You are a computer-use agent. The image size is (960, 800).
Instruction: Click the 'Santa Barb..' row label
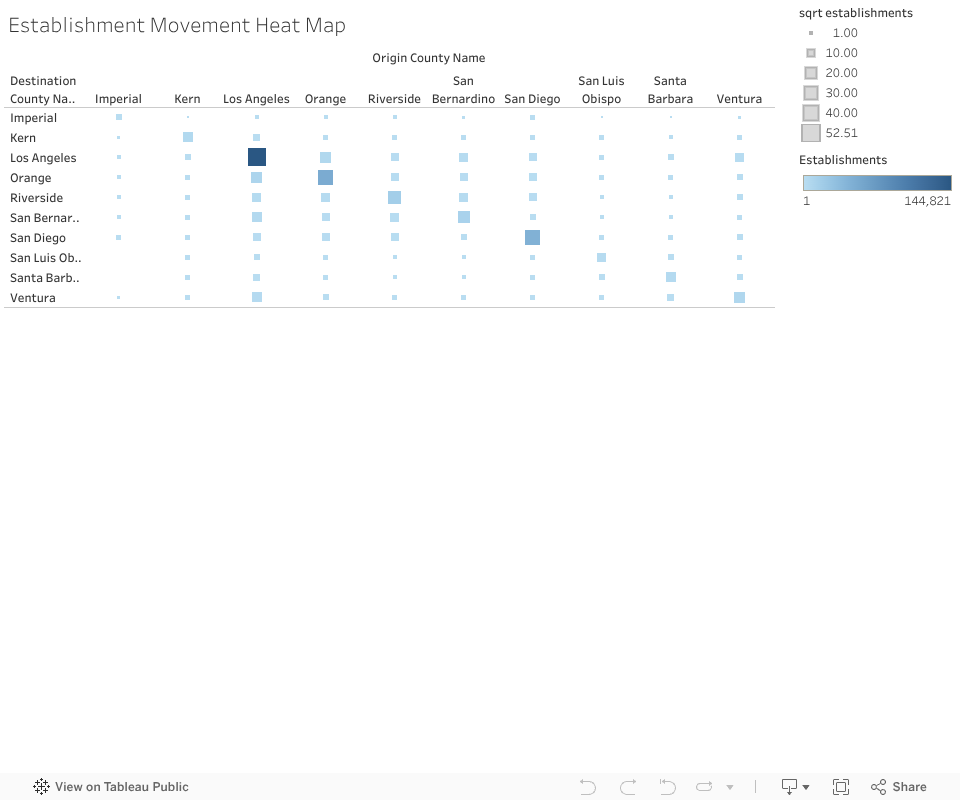pos(45,277)
